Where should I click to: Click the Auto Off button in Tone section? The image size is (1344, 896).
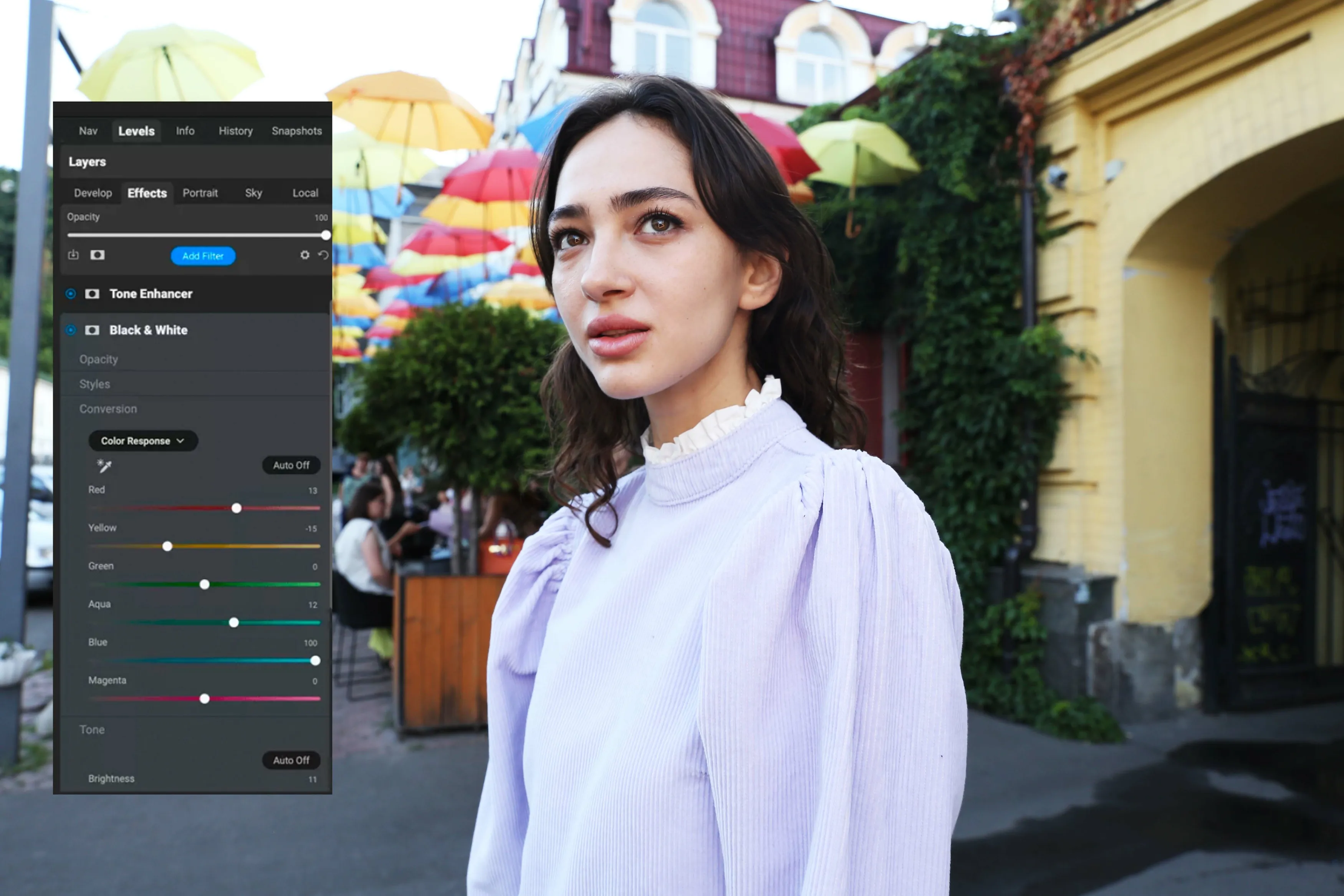291,760
